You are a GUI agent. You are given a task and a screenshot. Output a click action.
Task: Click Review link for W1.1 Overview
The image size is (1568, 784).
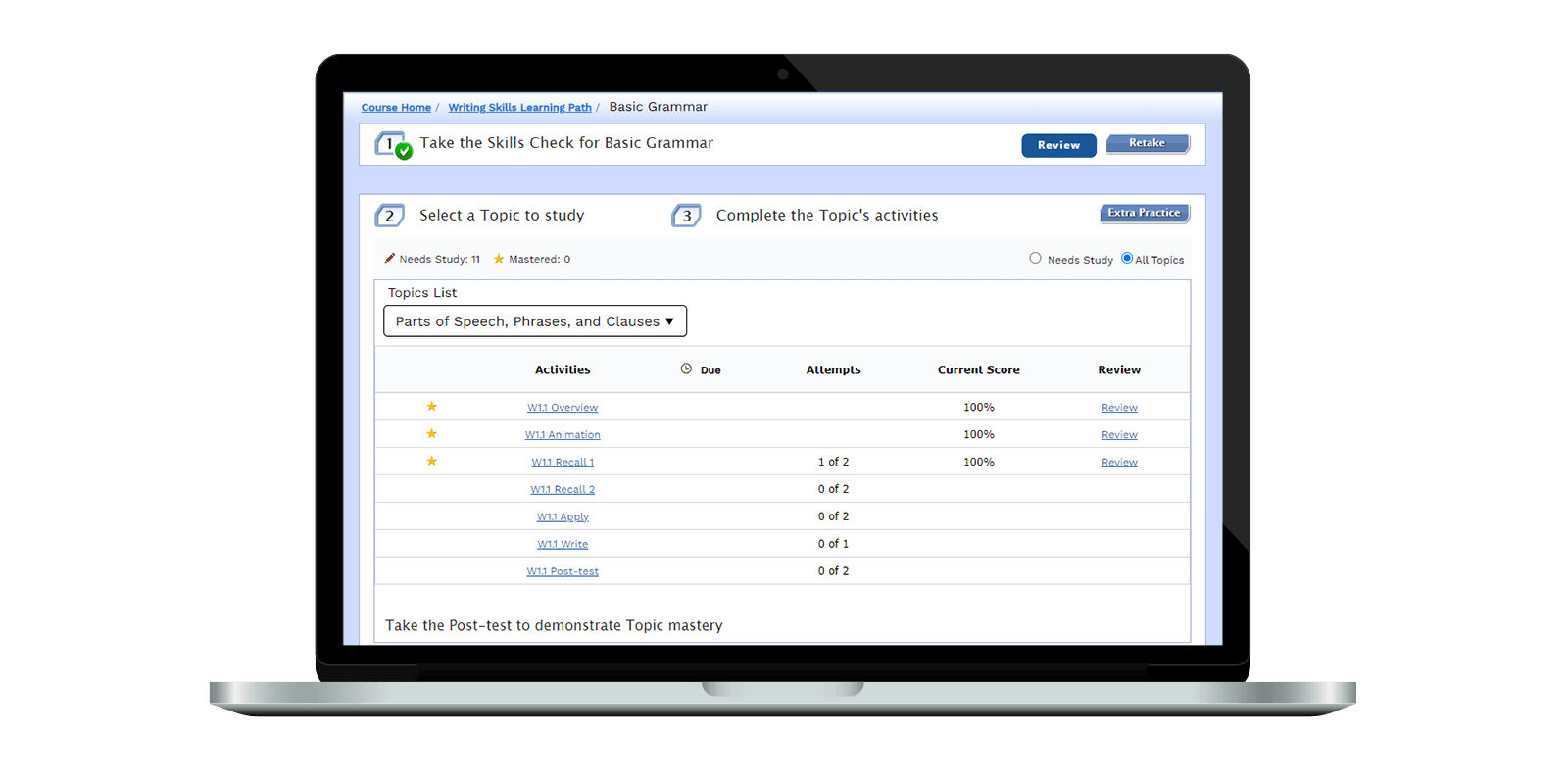[x=1119, y=408]
